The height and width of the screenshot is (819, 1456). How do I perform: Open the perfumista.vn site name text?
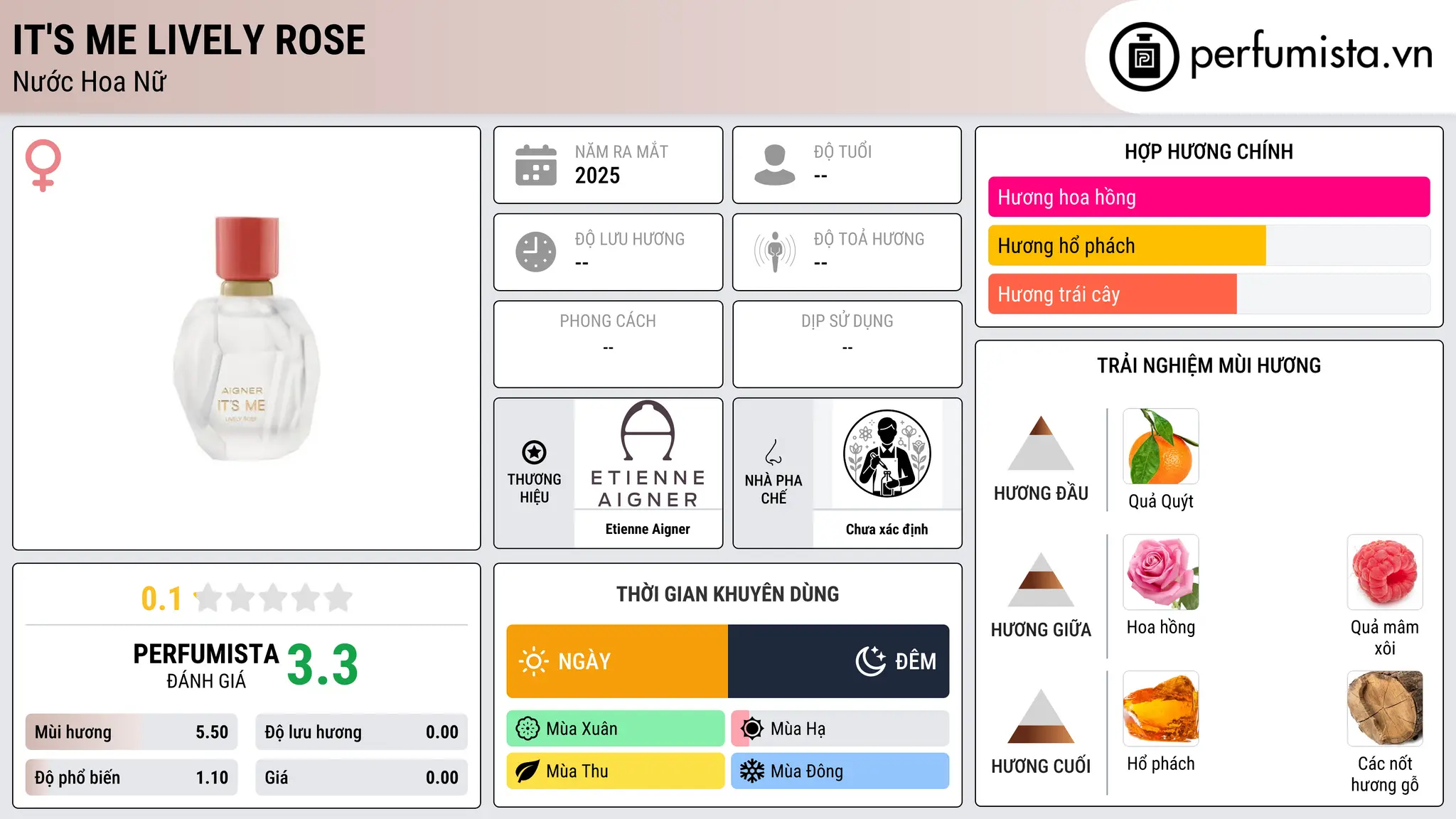[x=1311, y=54]
